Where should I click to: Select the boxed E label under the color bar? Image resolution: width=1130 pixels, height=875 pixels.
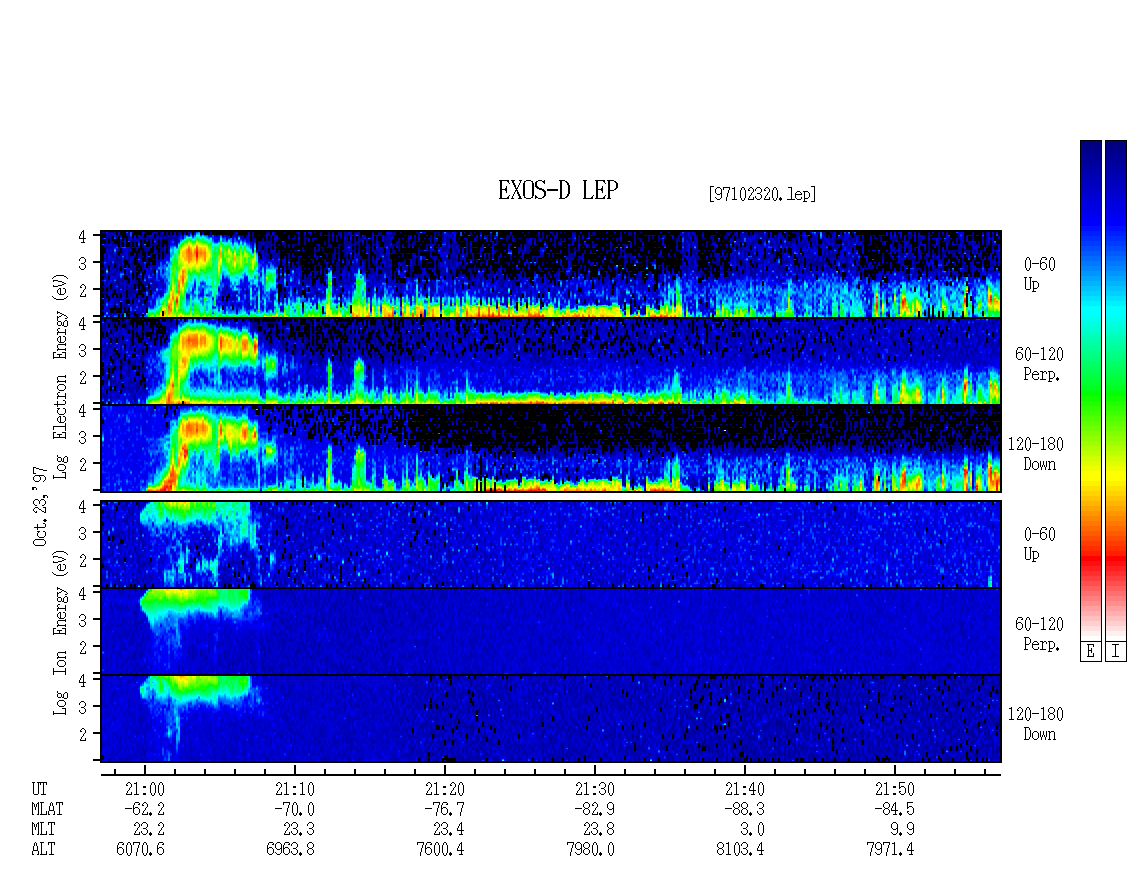click(x=1090, y=652)
